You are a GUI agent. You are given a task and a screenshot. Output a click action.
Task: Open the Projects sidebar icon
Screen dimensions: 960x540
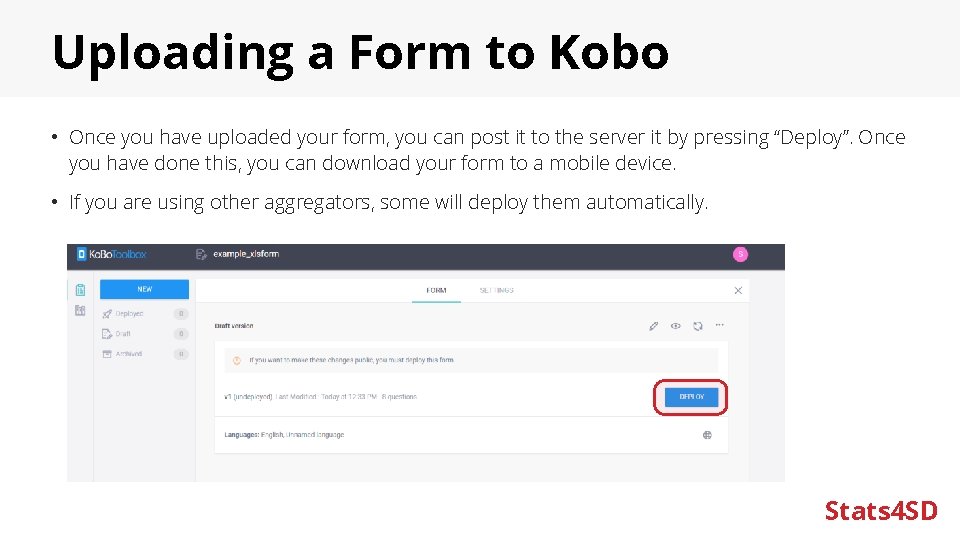click(x=80, y=290)
